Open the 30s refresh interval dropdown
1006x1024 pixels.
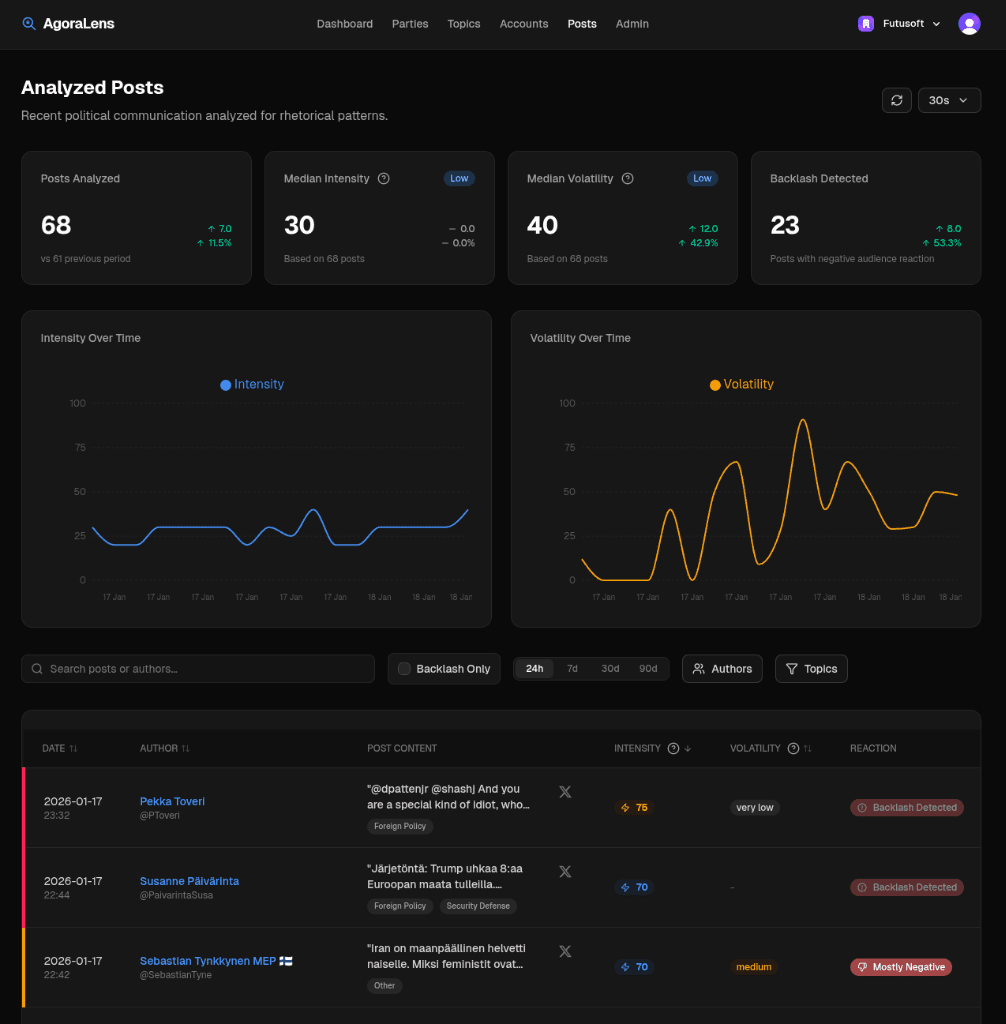pos(948,100)
